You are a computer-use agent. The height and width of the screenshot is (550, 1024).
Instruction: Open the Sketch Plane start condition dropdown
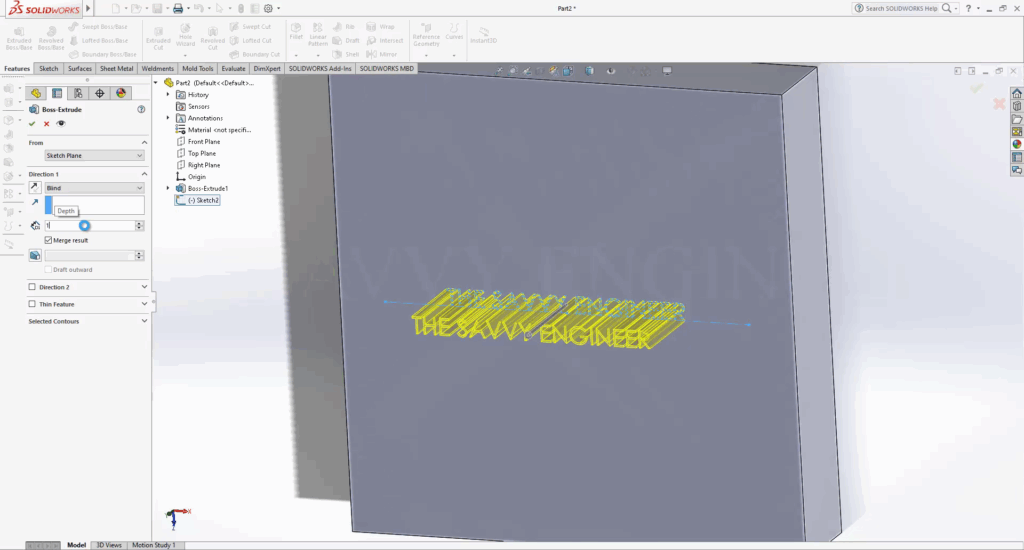pyautogui.click(x=95, y=156)
